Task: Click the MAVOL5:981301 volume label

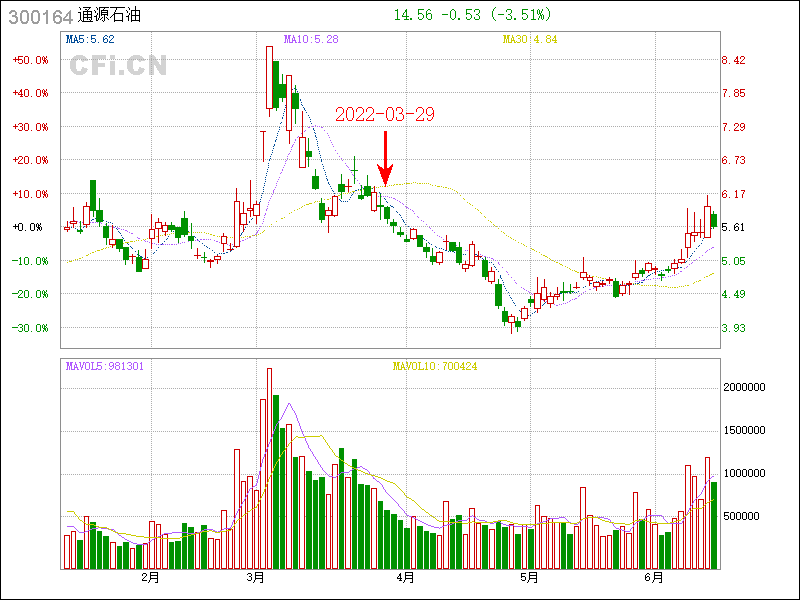Action: [x=104, y=366]
